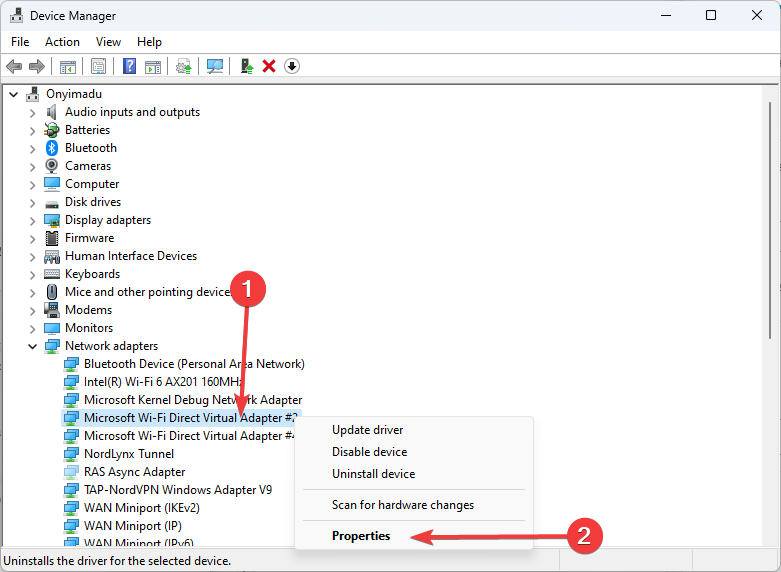Choose Update driver from context menu
The height and width of the screenshot is (572, 781).
[x=368, y=429]
